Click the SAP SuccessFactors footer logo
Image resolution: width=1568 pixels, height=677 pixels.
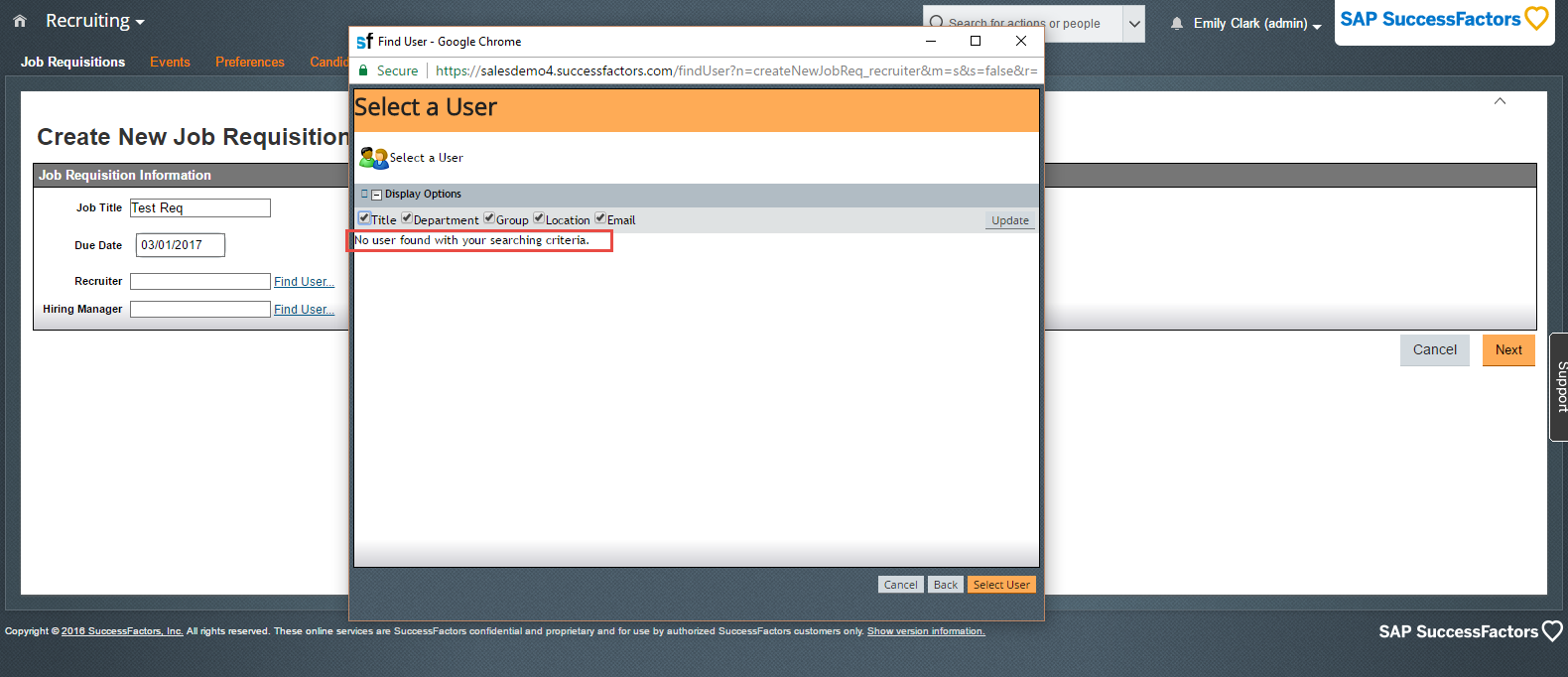pos(1471,631)
